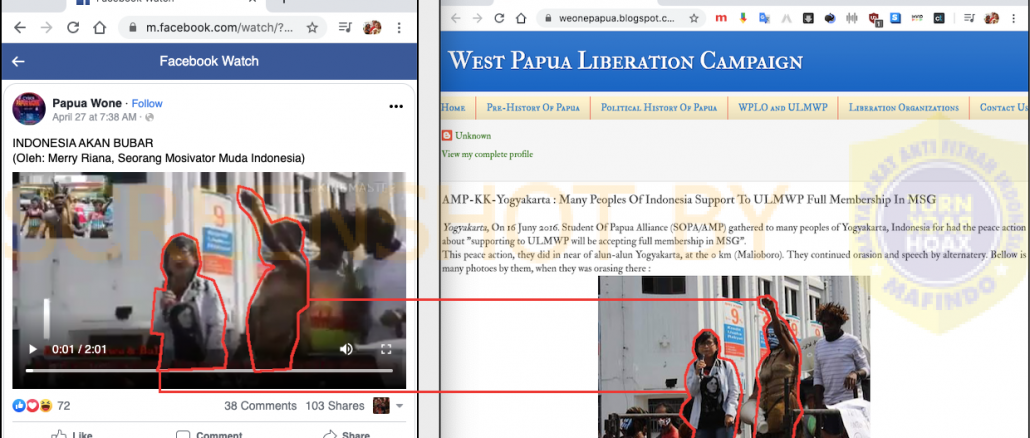Open post options three-dot menu
Viewport: 1030px width, 438px height.
396,106
